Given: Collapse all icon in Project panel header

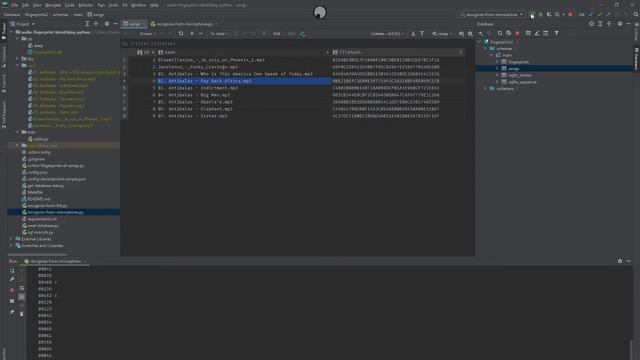Looking at the screenshot, I should tap(96, 24).
